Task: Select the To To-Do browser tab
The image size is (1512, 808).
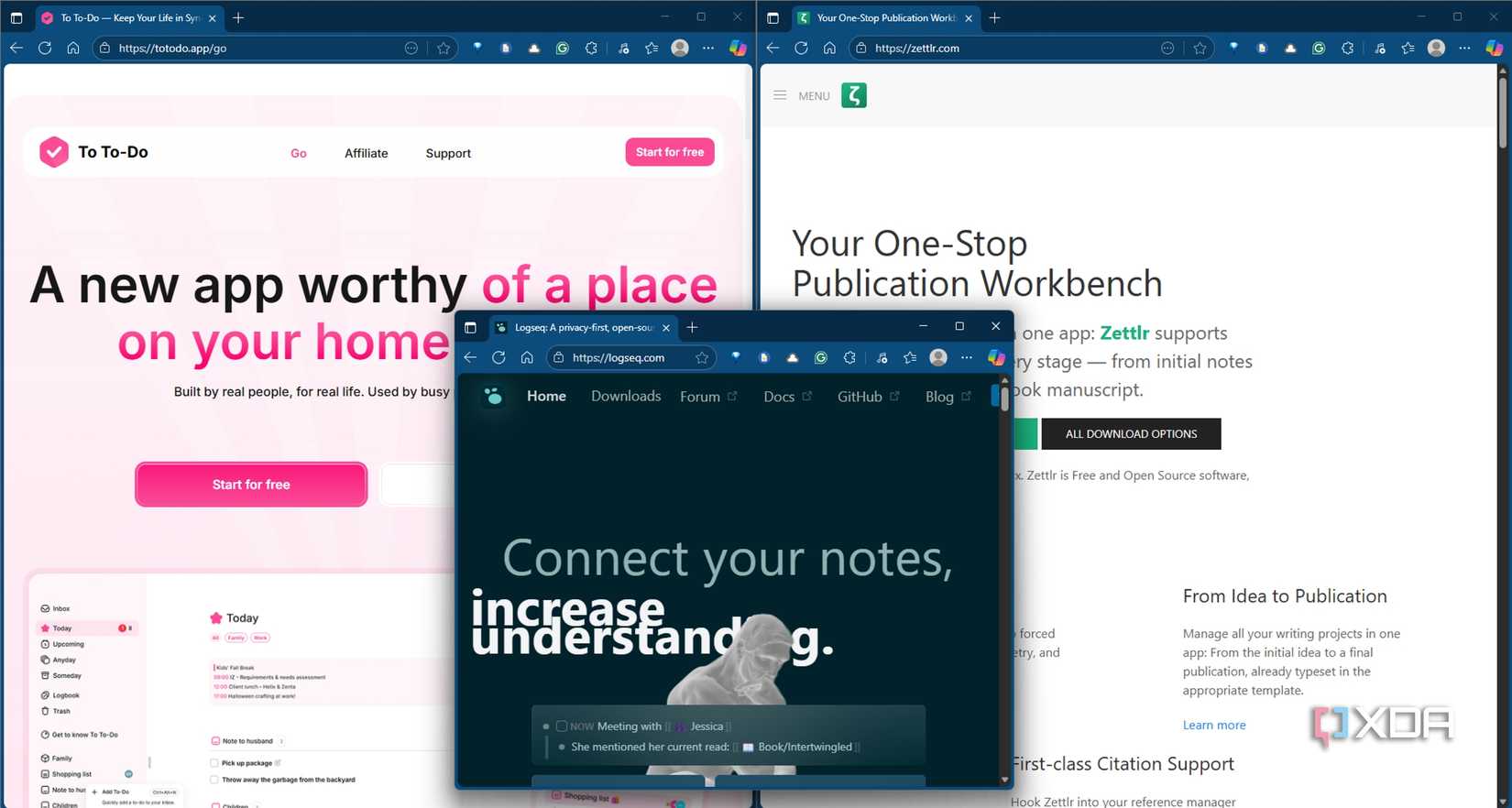Action: point(128,17)
